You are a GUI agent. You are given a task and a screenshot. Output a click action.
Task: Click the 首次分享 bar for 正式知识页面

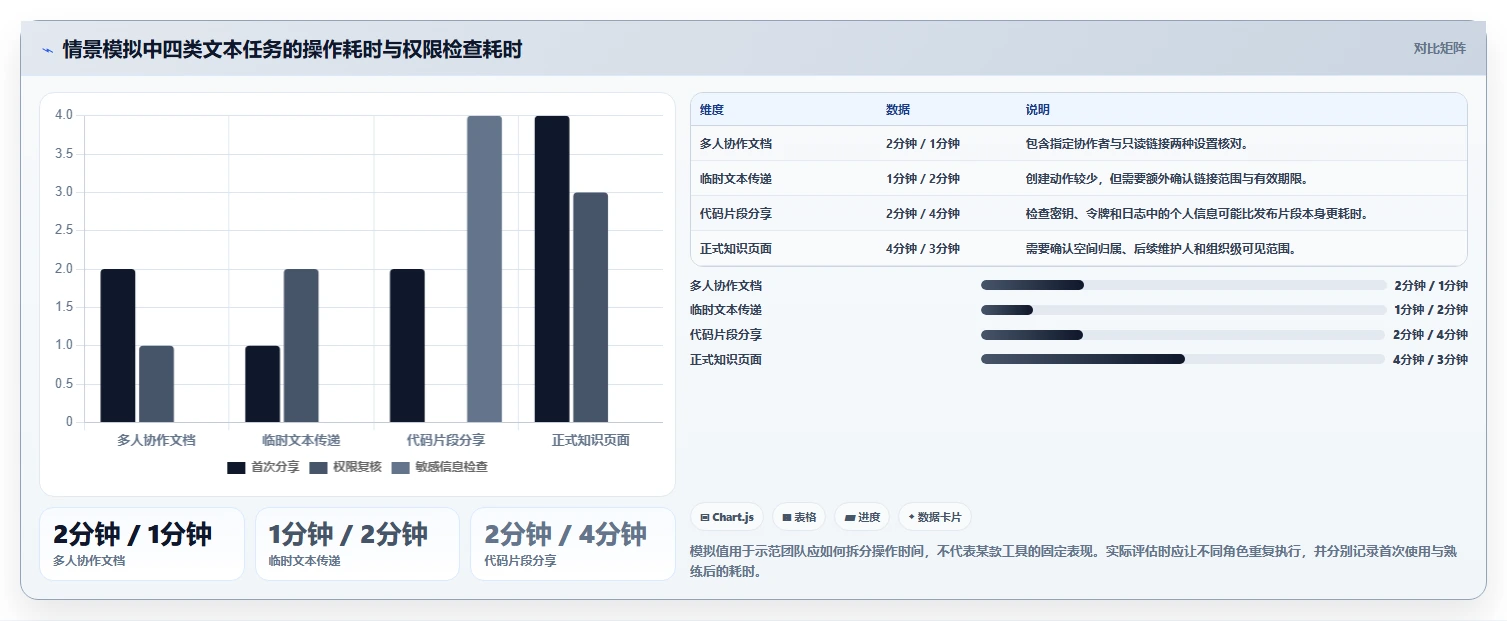[552, 269]
